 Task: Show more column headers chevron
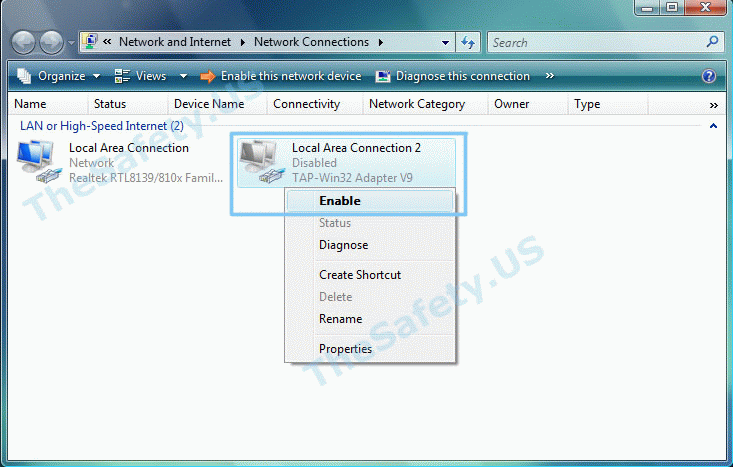(713, 106)
